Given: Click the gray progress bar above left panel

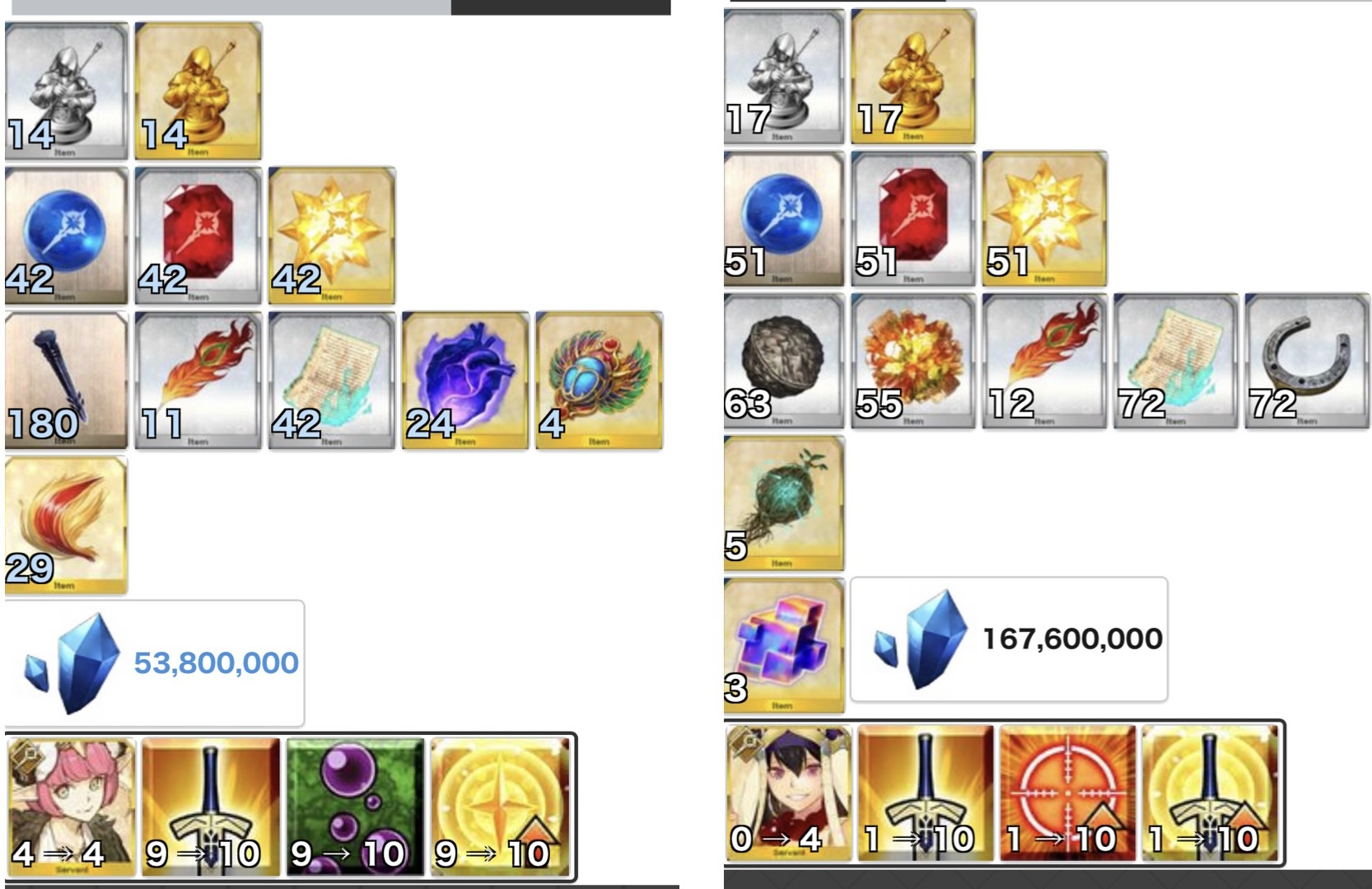Looking at the screenshot, I should (x=231, y=7).
